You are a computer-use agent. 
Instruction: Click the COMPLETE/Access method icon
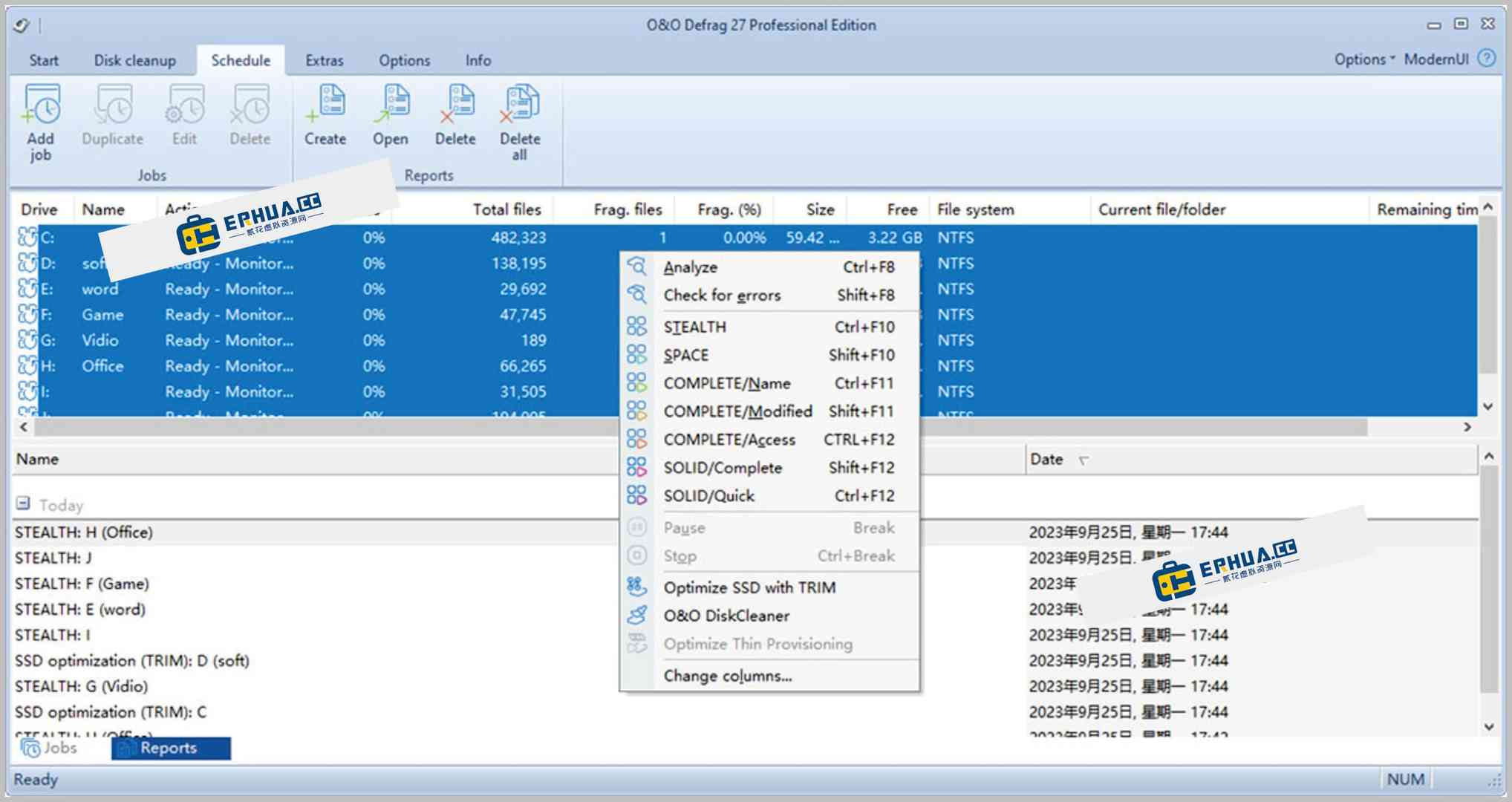636,440
